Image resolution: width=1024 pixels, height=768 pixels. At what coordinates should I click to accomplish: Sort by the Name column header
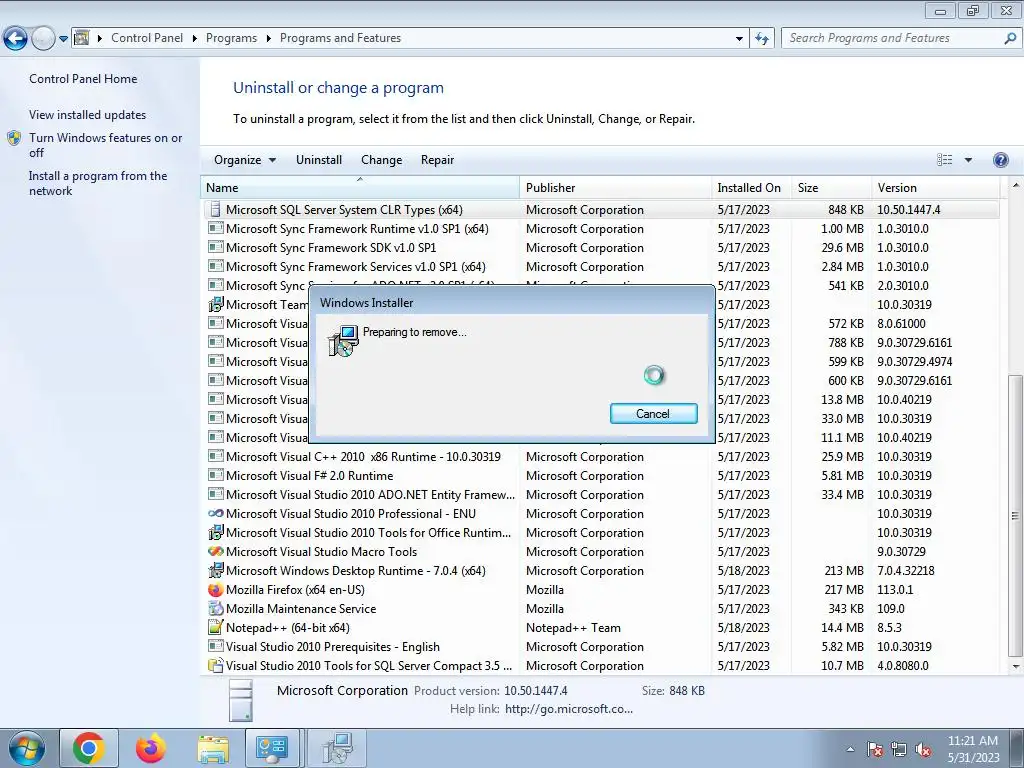pyautogui.click(x=360, y=187)
